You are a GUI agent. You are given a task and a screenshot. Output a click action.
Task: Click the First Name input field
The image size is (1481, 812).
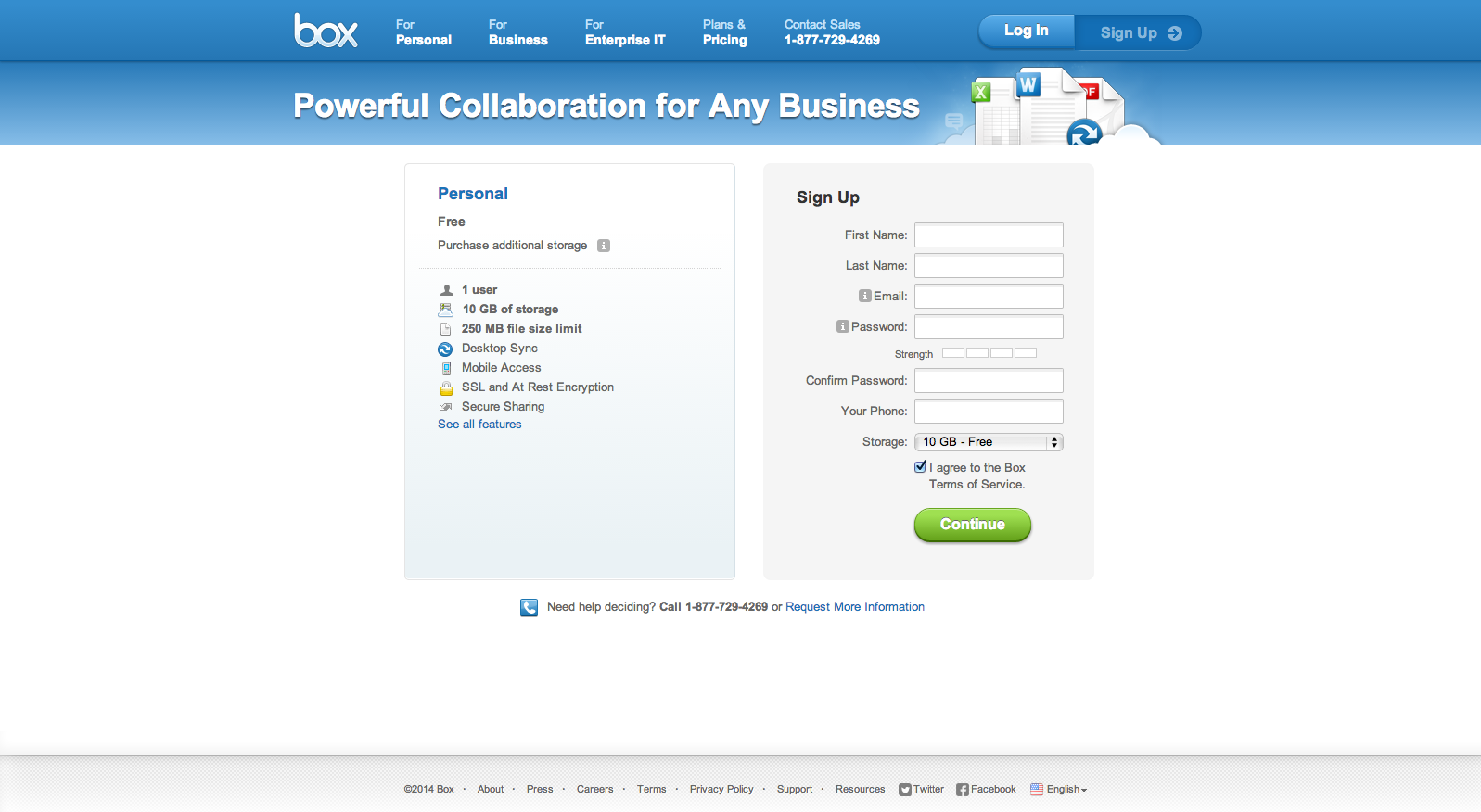pos(989,235)
